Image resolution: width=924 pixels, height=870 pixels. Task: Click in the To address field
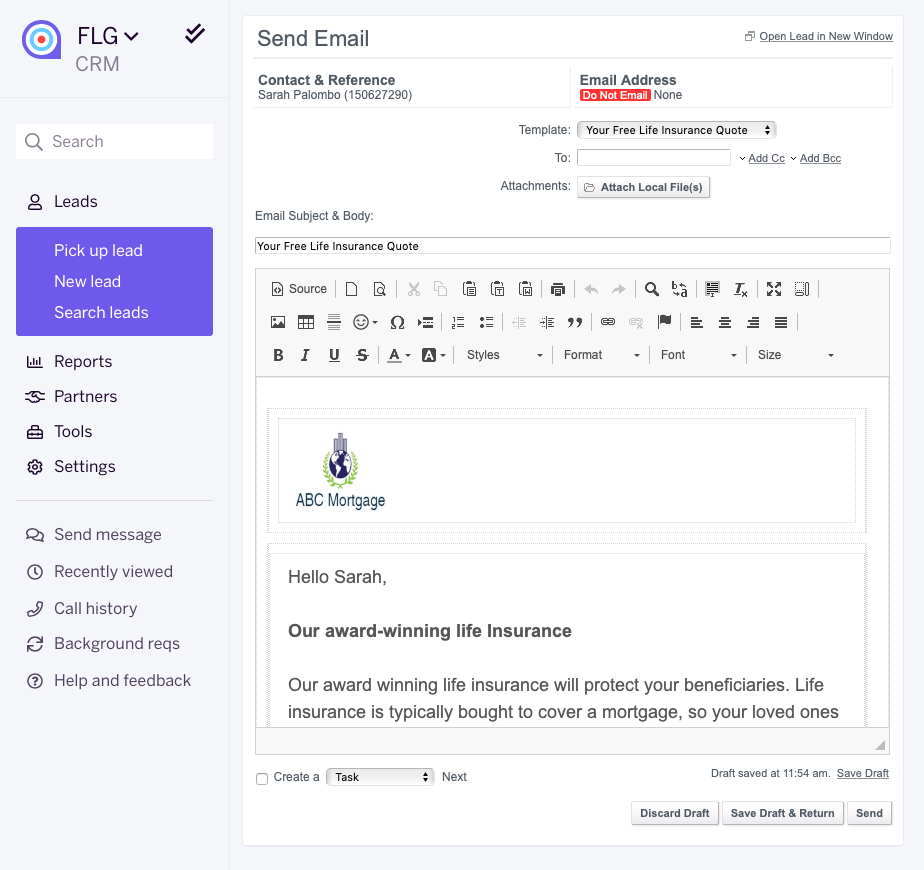[654, 157]
